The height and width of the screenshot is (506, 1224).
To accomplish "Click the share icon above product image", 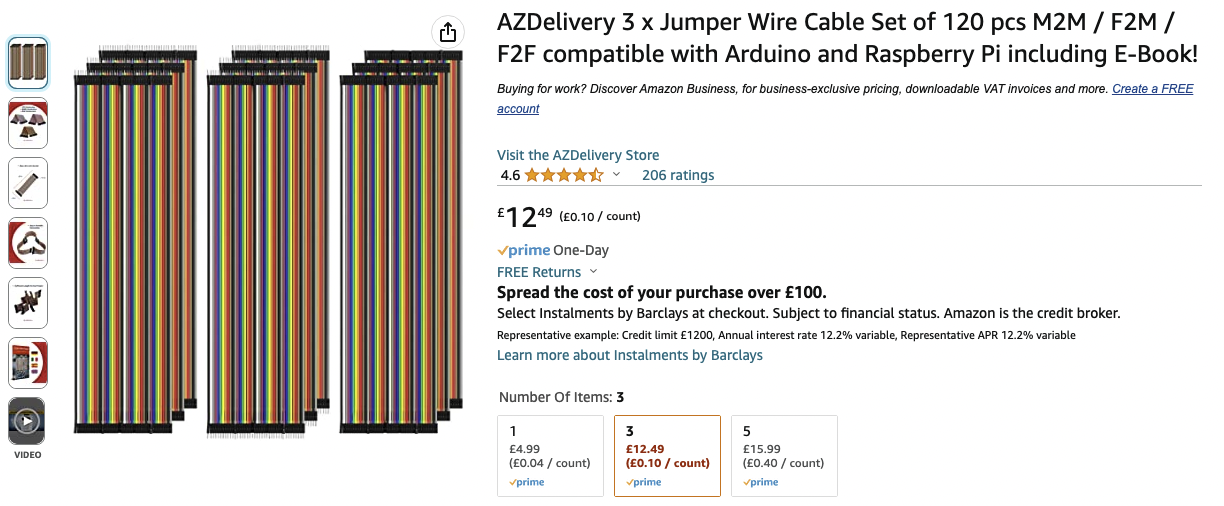I will [448, 32].
